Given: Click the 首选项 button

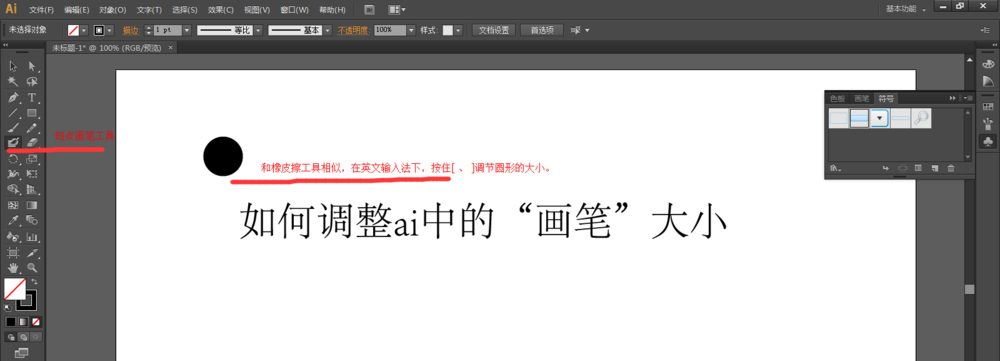Looking at the screenshot, I should pos(541,30).
